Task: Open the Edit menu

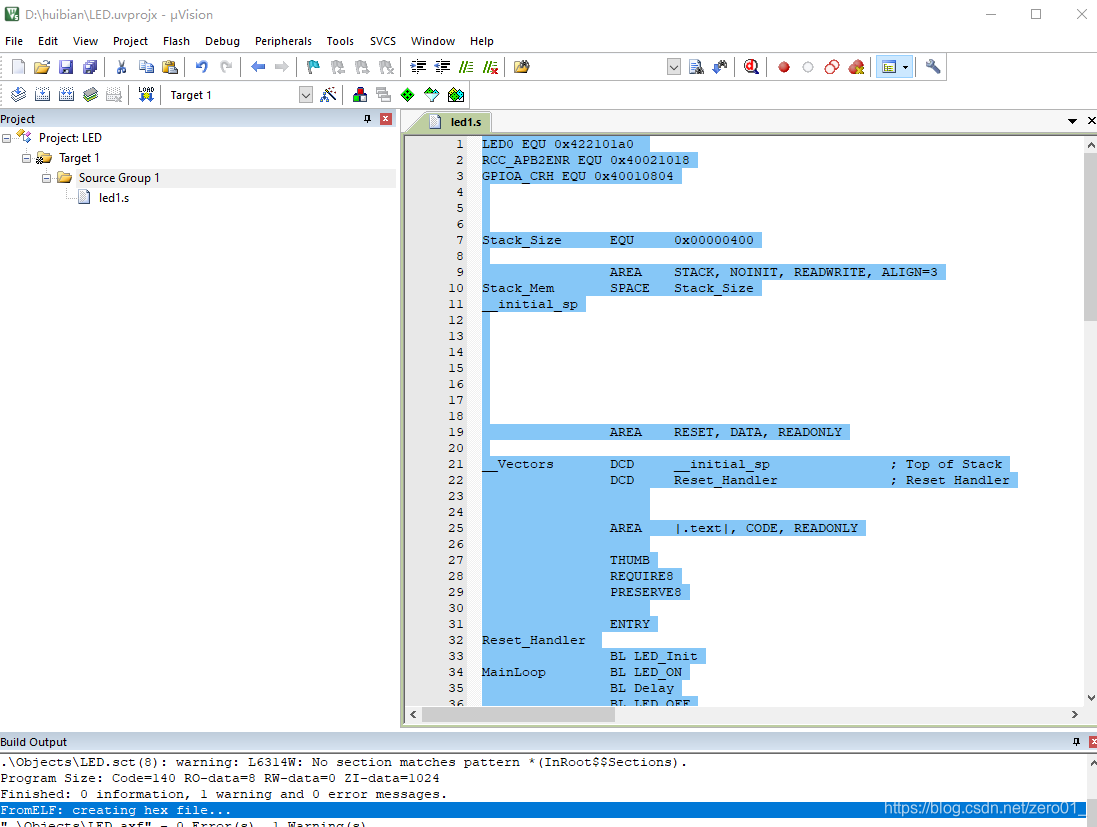Action: pos(48,41)
